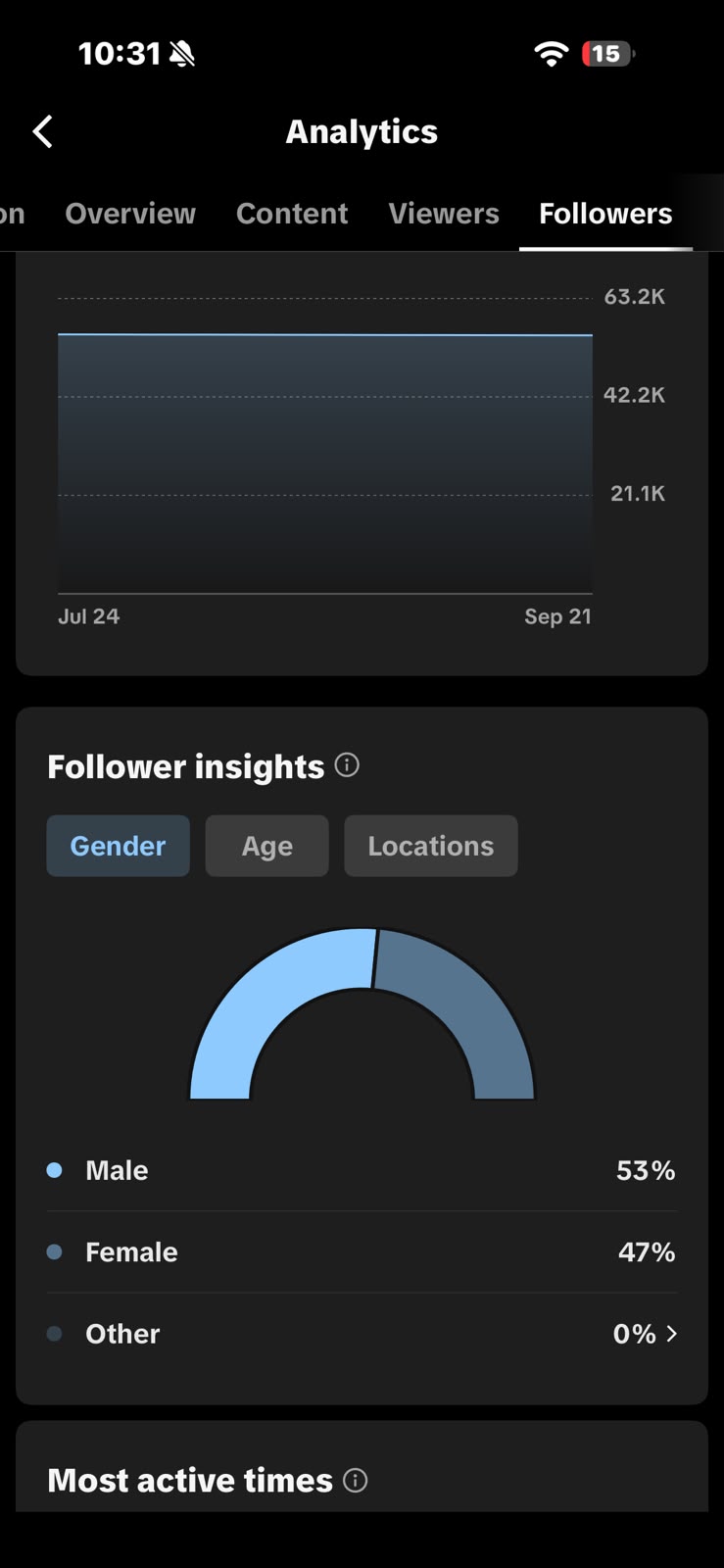Tap the Wi-Fi status icon
This screenshot has height=1568, width=724.
click(x=552, y=54)
